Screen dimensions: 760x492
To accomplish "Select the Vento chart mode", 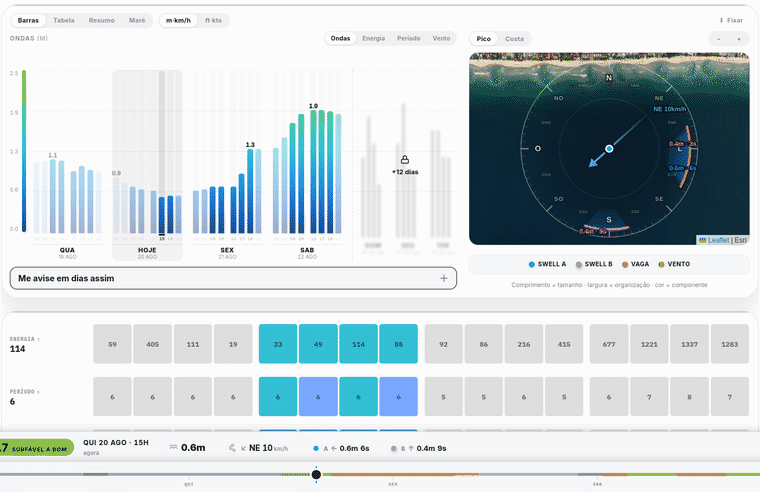I will coord(441,38).
